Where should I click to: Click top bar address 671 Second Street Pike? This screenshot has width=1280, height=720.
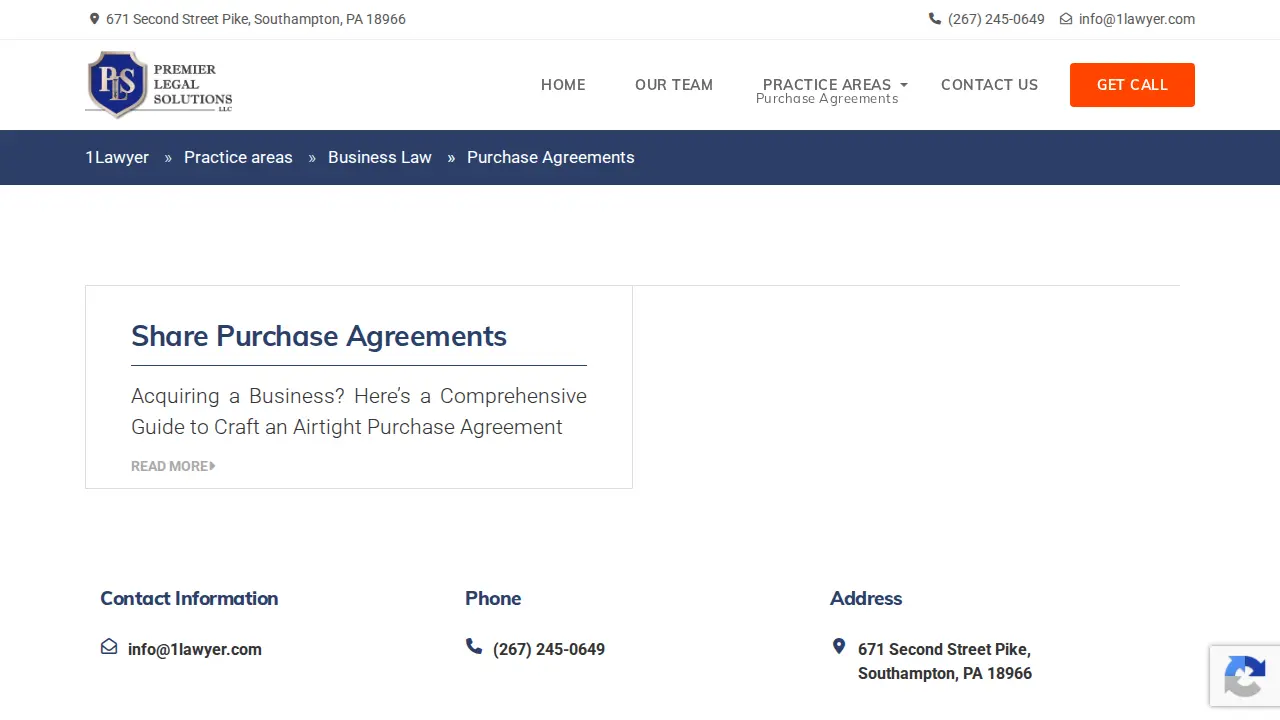click(256, 19)
